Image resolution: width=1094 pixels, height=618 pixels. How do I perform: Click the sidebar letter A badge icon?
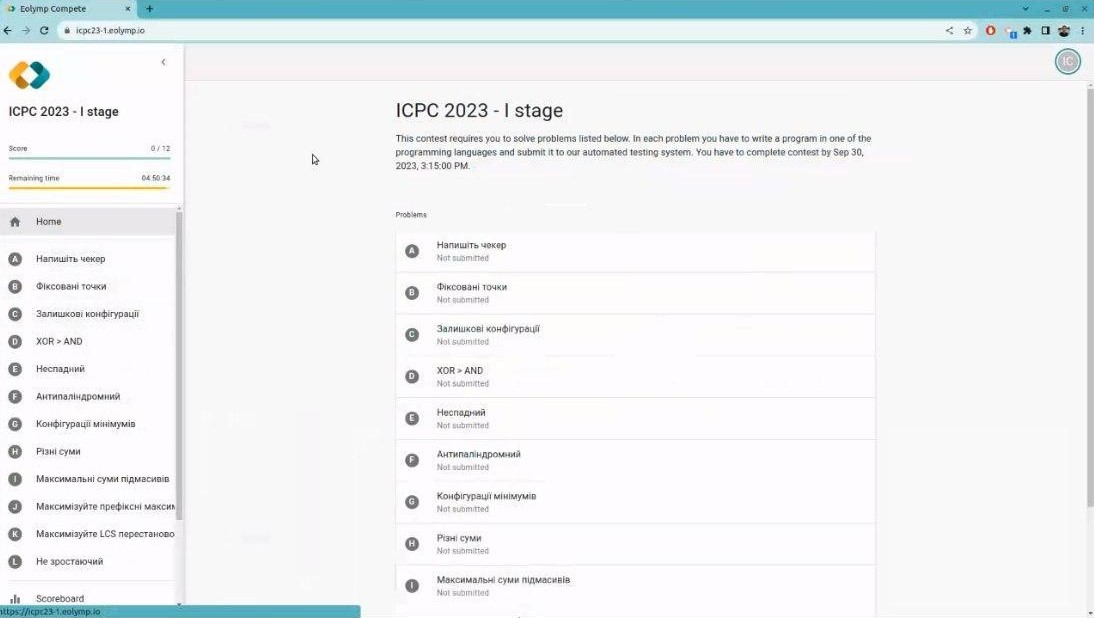coord(15,259)
